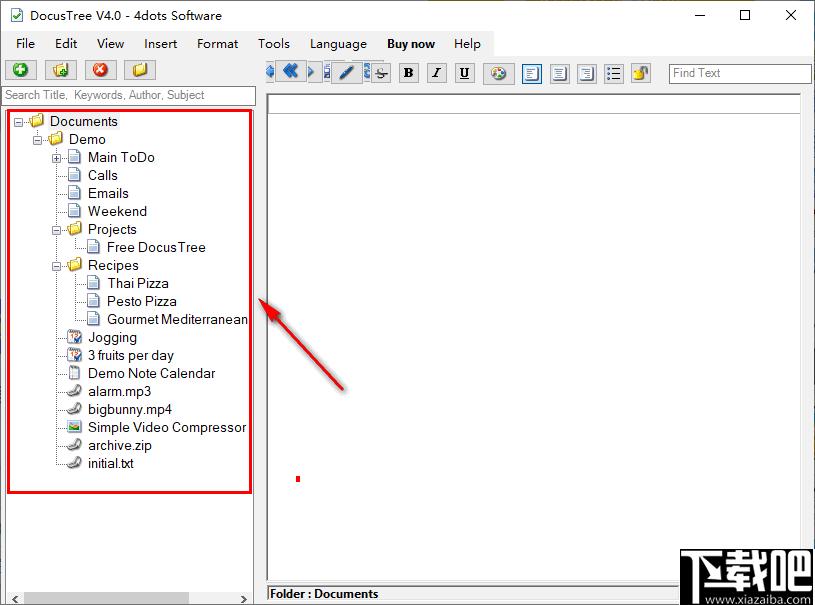
Task: Select the Projects folder
Action: tap(112, 229)
